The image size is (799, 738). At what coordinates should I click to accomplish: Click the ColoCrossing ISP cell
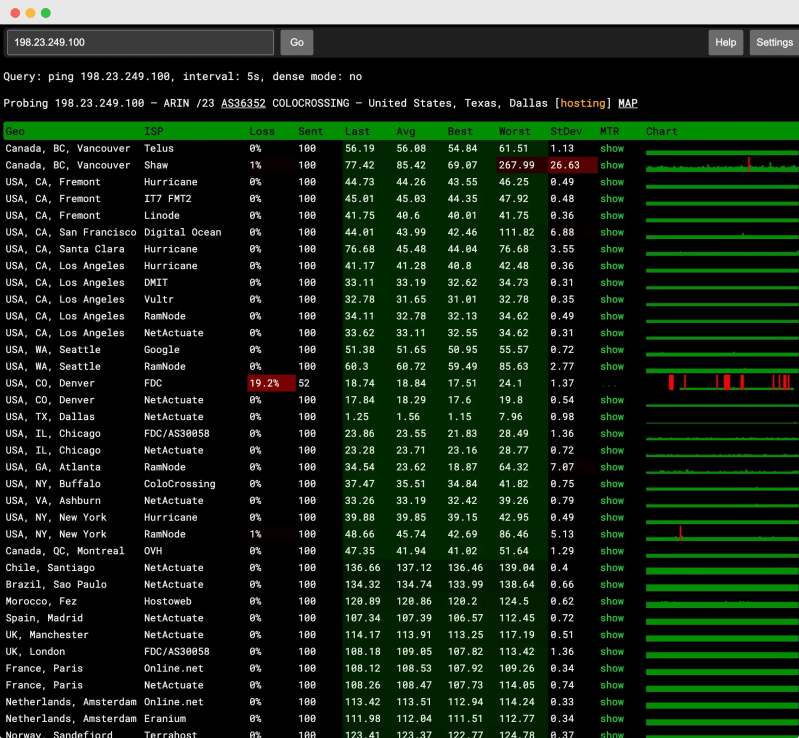point(179,484)
